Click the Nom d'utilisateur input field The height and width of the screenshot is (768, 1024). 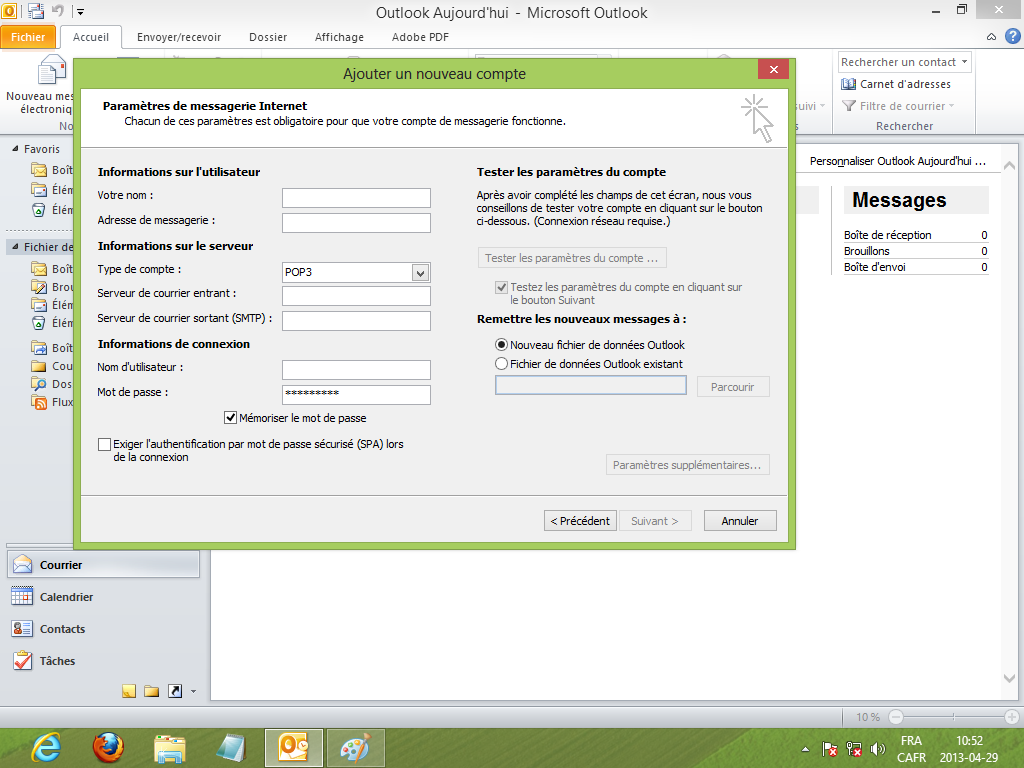coord(356,370)
